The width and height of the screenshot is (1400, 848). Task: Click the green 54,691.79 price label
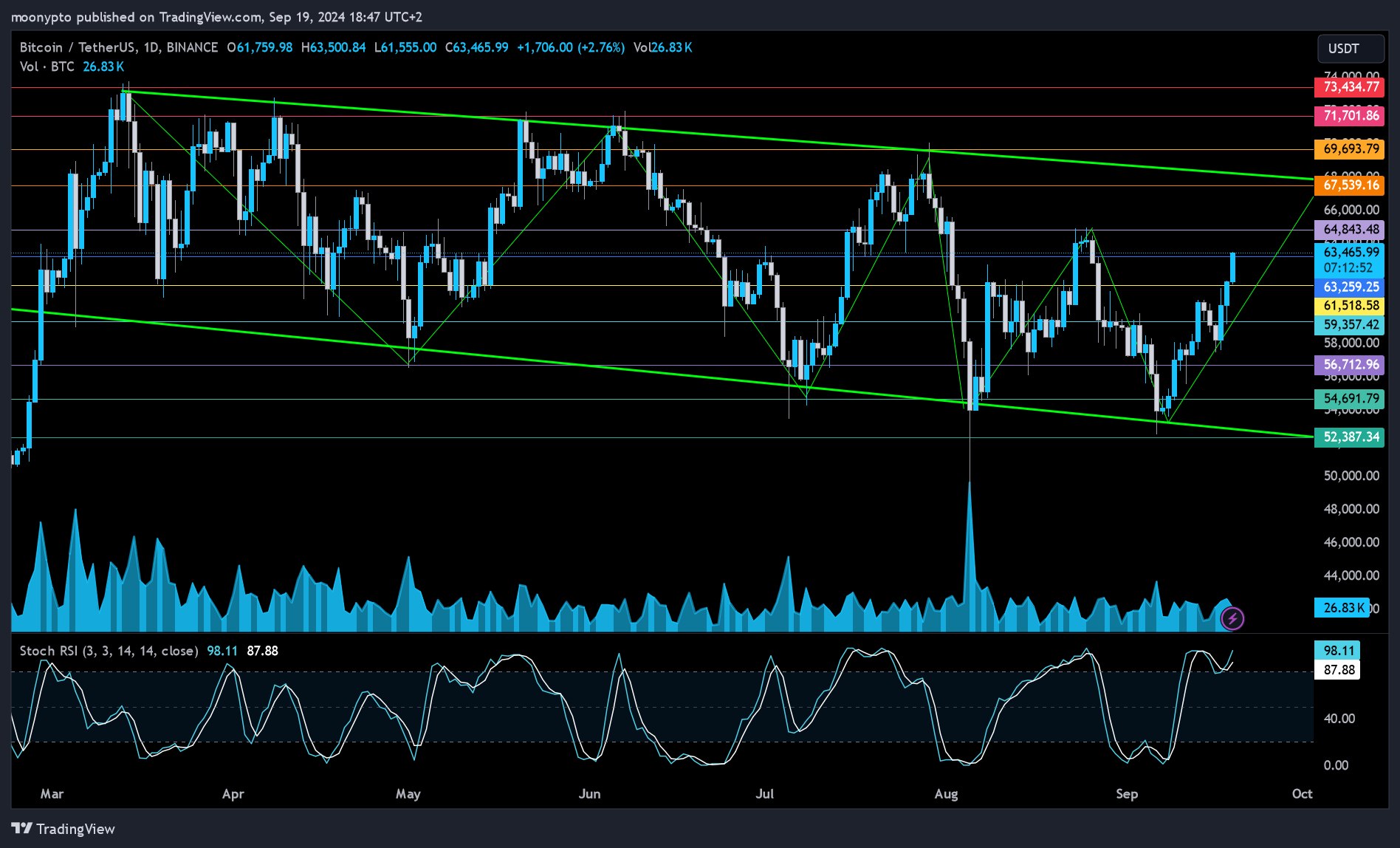pyautogui.click(x=1351, y=399)
